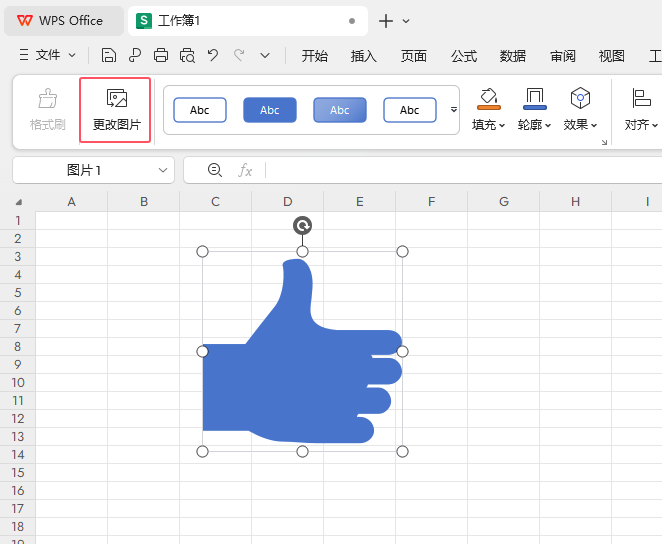Click the 更改图片 change picture button
This screenshot has height=544, width=662.
pos(115,110)
